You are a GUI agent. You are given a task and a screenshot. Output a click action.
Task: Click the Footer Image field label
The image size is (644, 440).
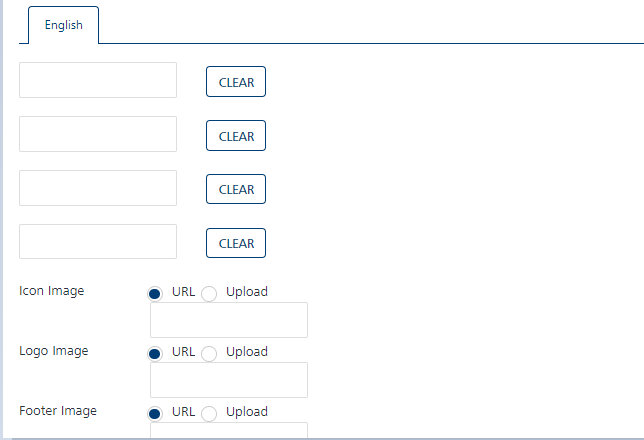click(58, 411)
